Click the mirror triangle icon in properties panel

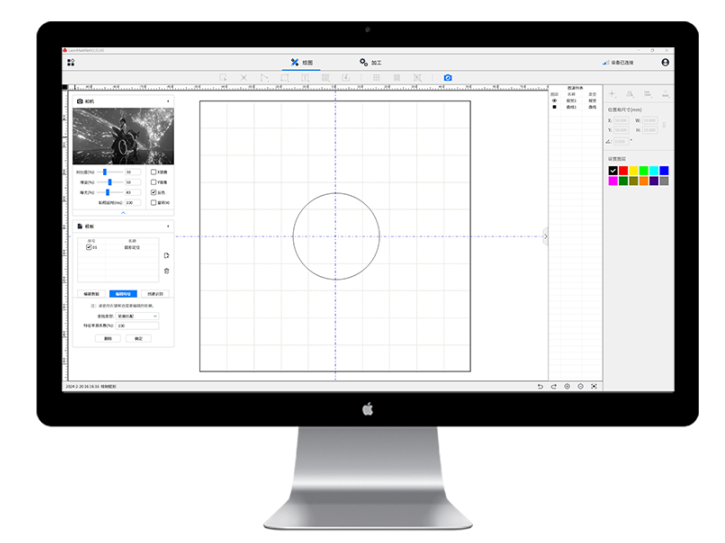[630, 94]
